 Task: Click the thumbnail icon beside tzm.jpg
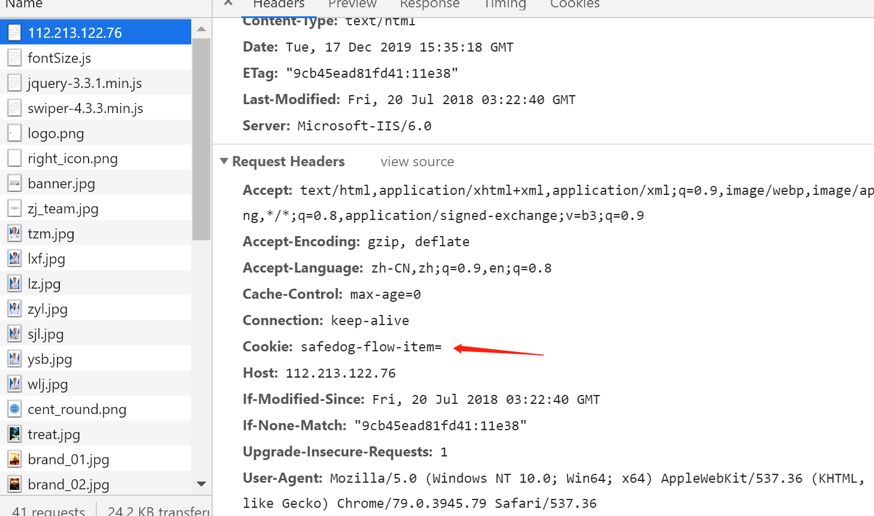click(x=14, y=233)
